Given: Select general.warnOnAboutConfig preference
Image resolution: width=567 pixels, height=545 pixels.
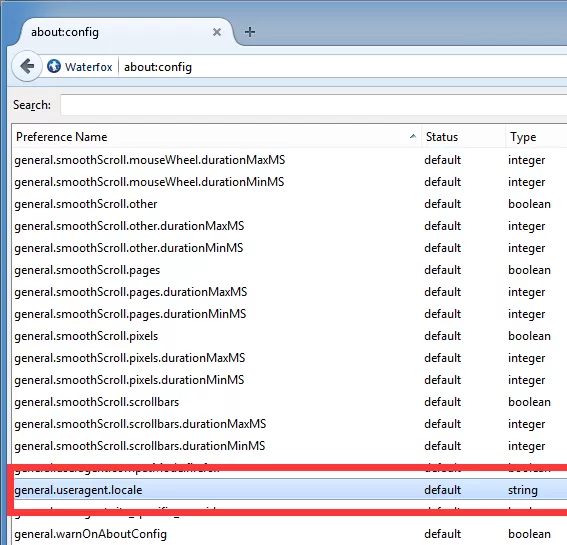Looking at the screenshot, I should tap(290, 534).
